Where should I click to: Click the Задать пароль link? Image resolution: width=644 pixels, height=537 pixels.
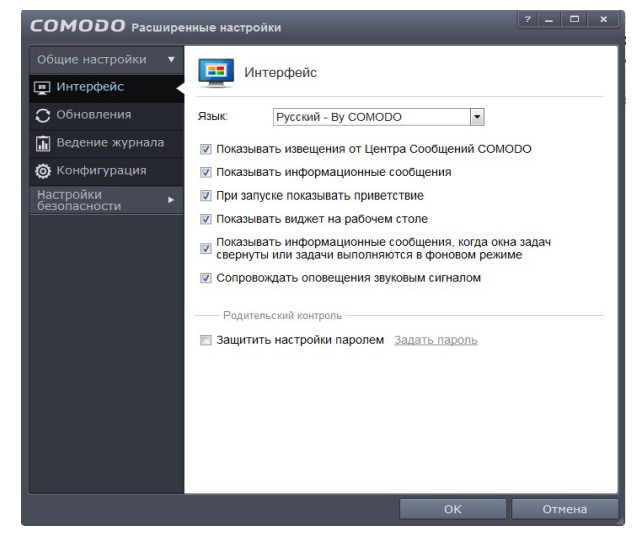(436, 340)
